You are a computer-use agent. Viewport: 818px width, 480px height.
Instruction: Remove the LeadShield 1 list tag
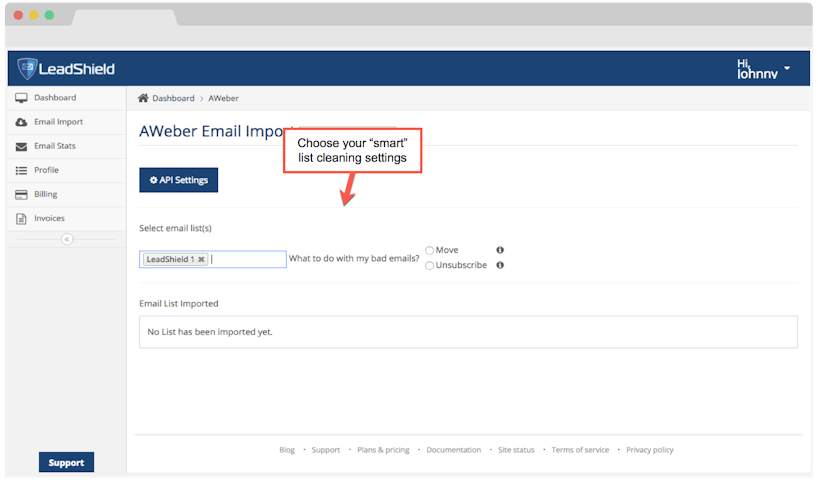click(201, 259)
